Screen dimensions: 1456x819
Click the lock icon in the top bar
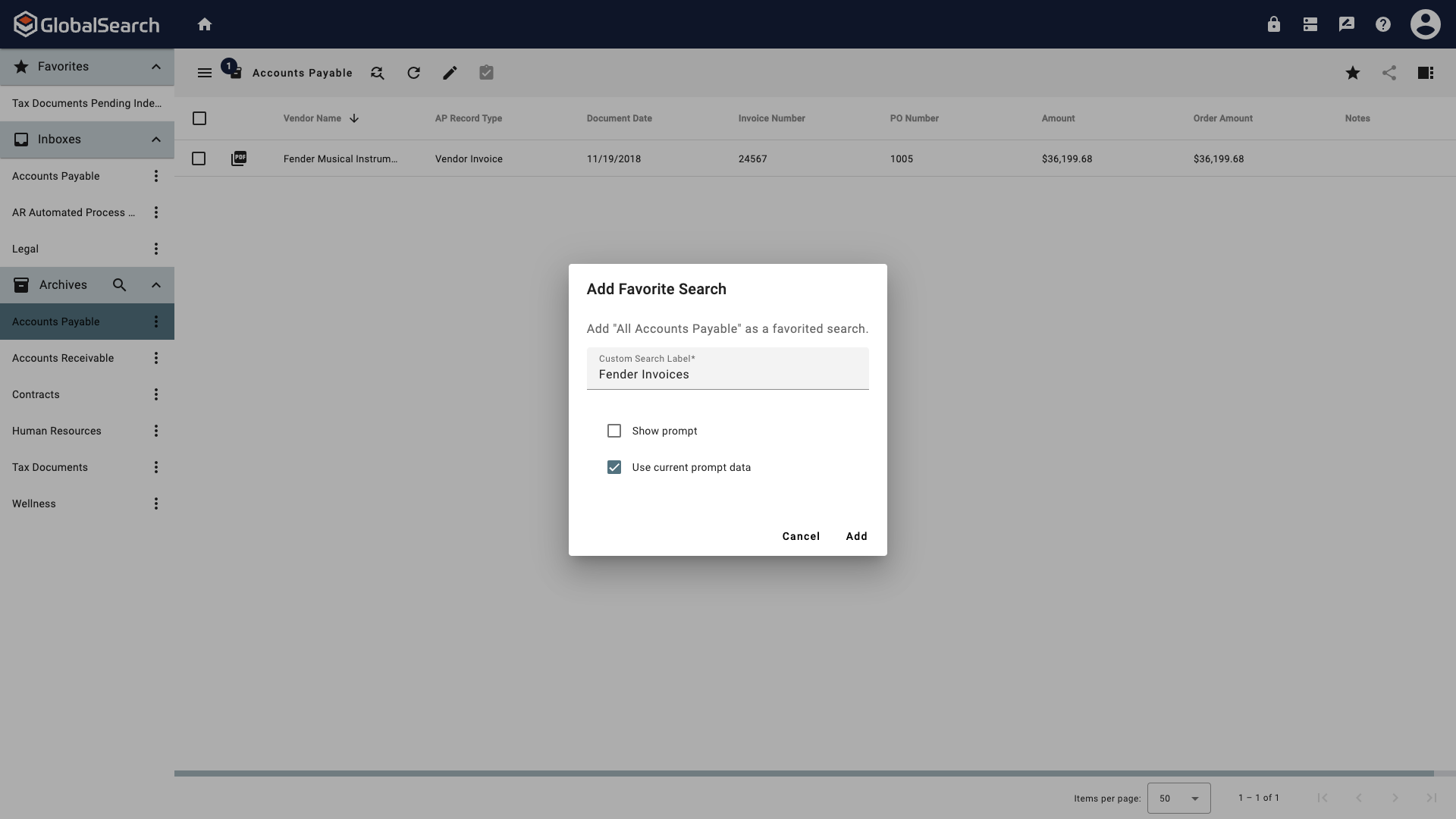[1273, 24]
